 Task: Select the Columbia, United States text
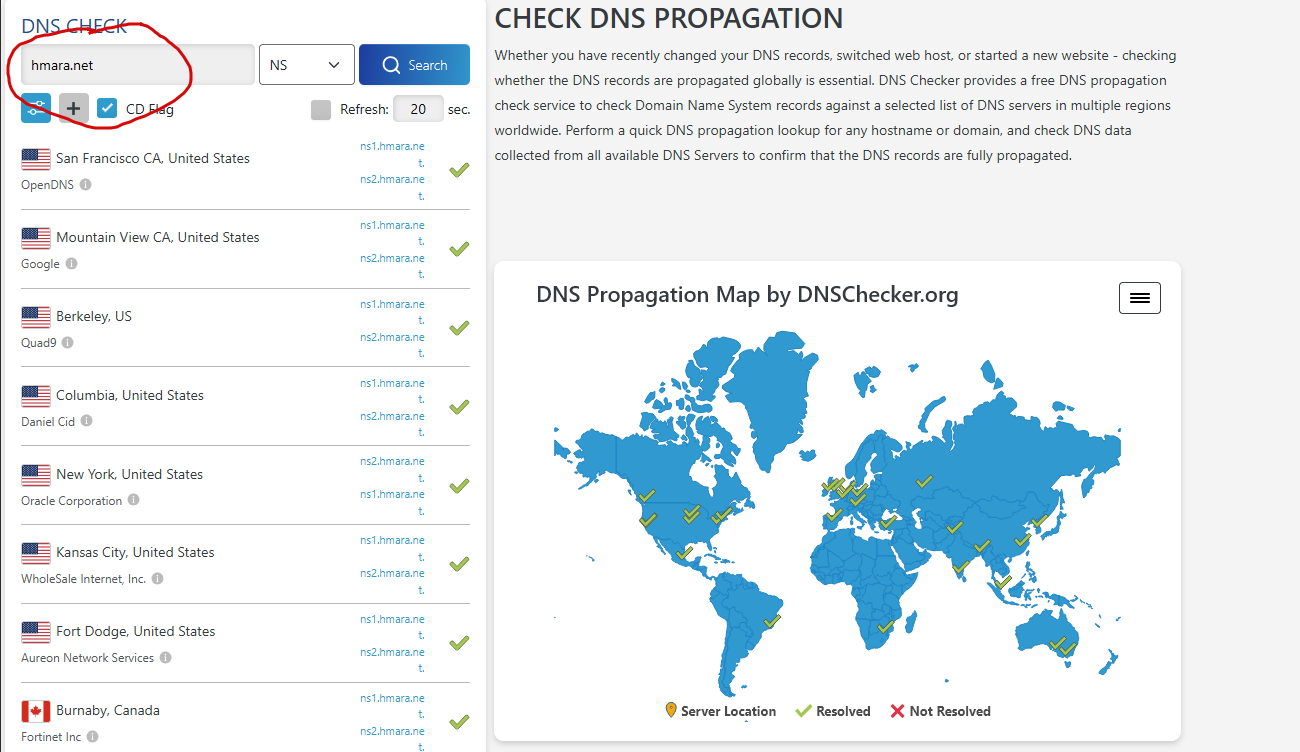130,395
